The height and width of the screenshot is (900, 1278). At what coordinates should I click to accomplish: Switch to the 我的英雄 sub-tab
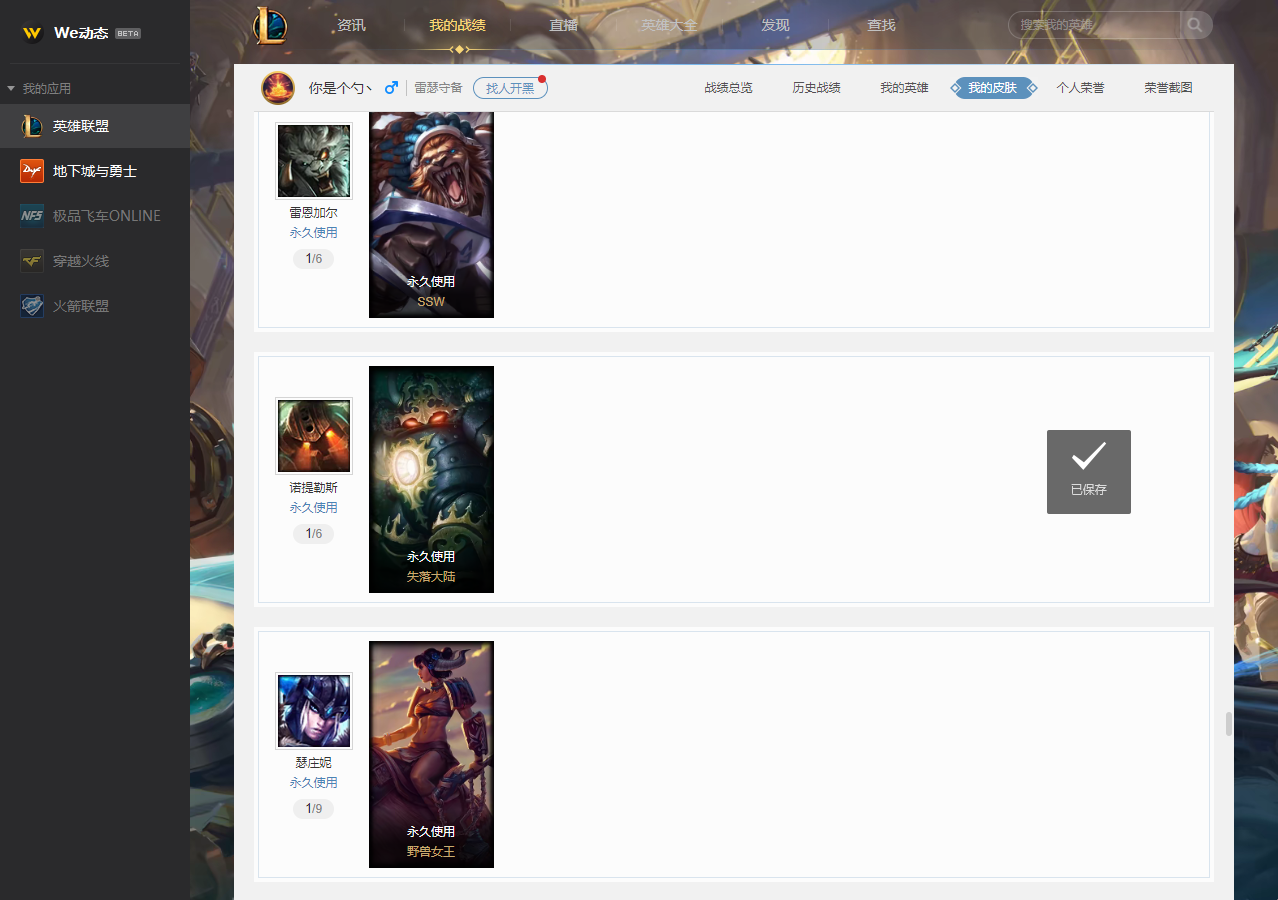point(904,88)
